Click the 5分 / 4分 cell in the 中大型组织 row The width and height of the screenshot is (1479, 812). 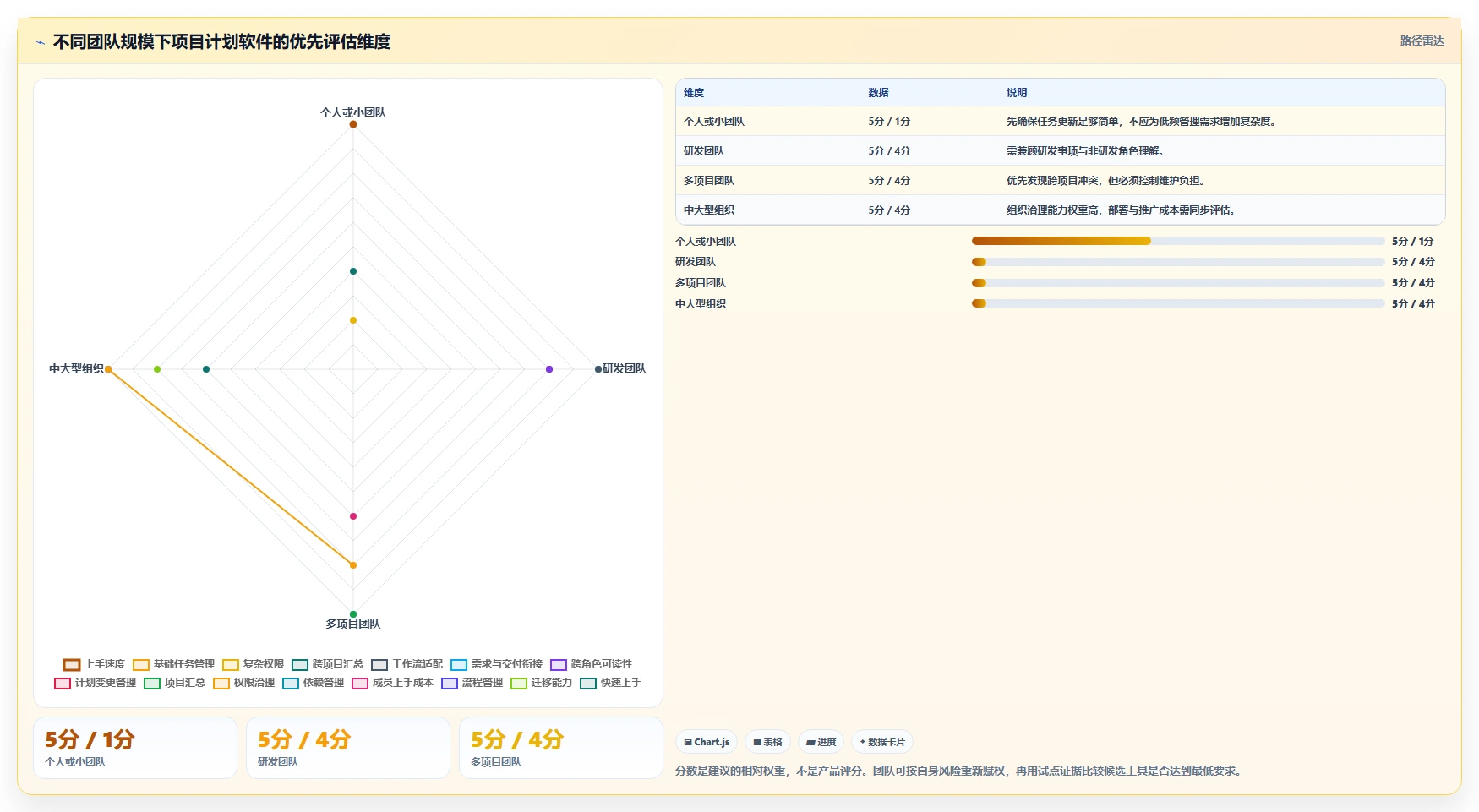click(x=889, y=210)
